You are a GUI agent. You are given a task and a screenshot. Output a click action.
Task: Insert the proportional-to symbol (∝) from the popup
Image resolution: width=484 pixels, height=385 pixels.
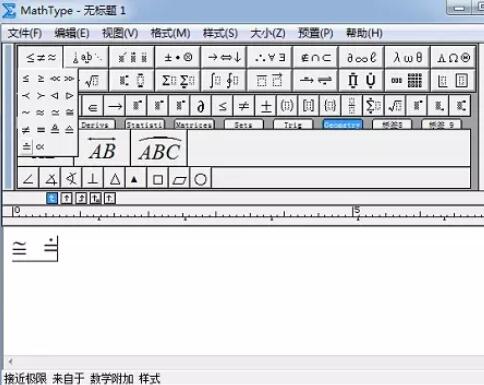point(40,146)
